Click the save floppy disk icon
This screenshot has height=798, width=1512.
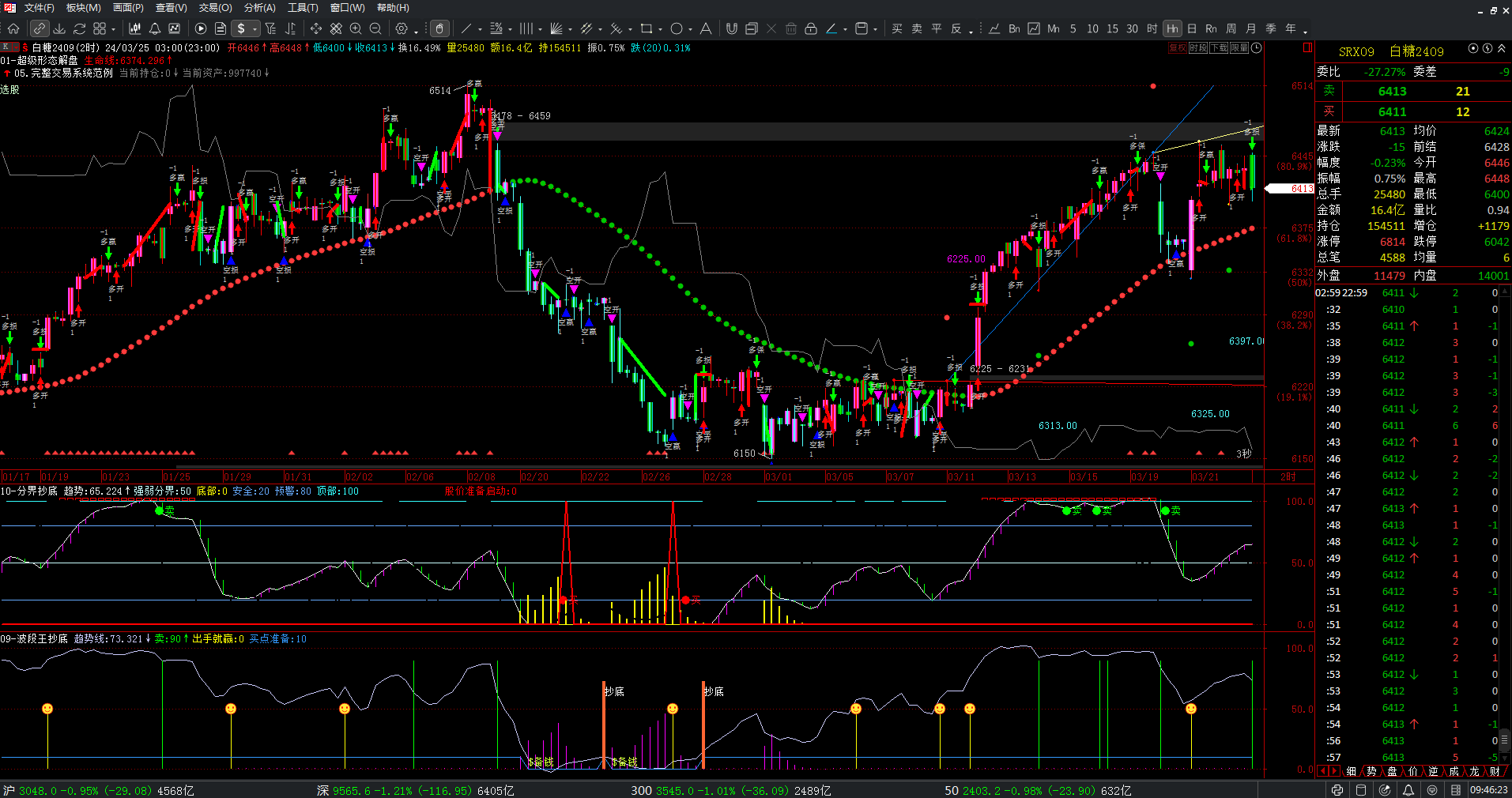862,28
